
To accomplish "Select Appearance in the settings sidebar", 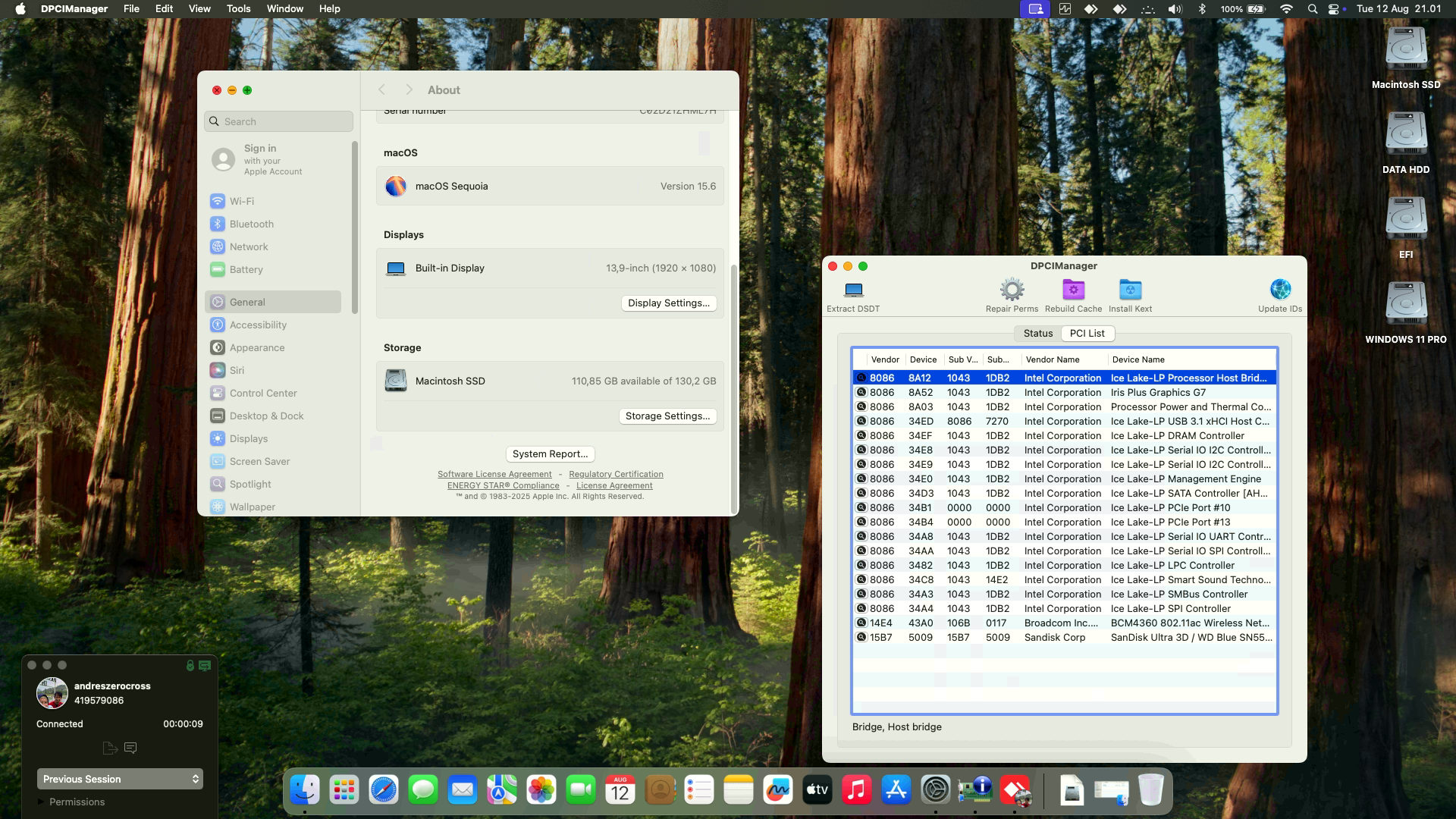I will pos(257,348).
